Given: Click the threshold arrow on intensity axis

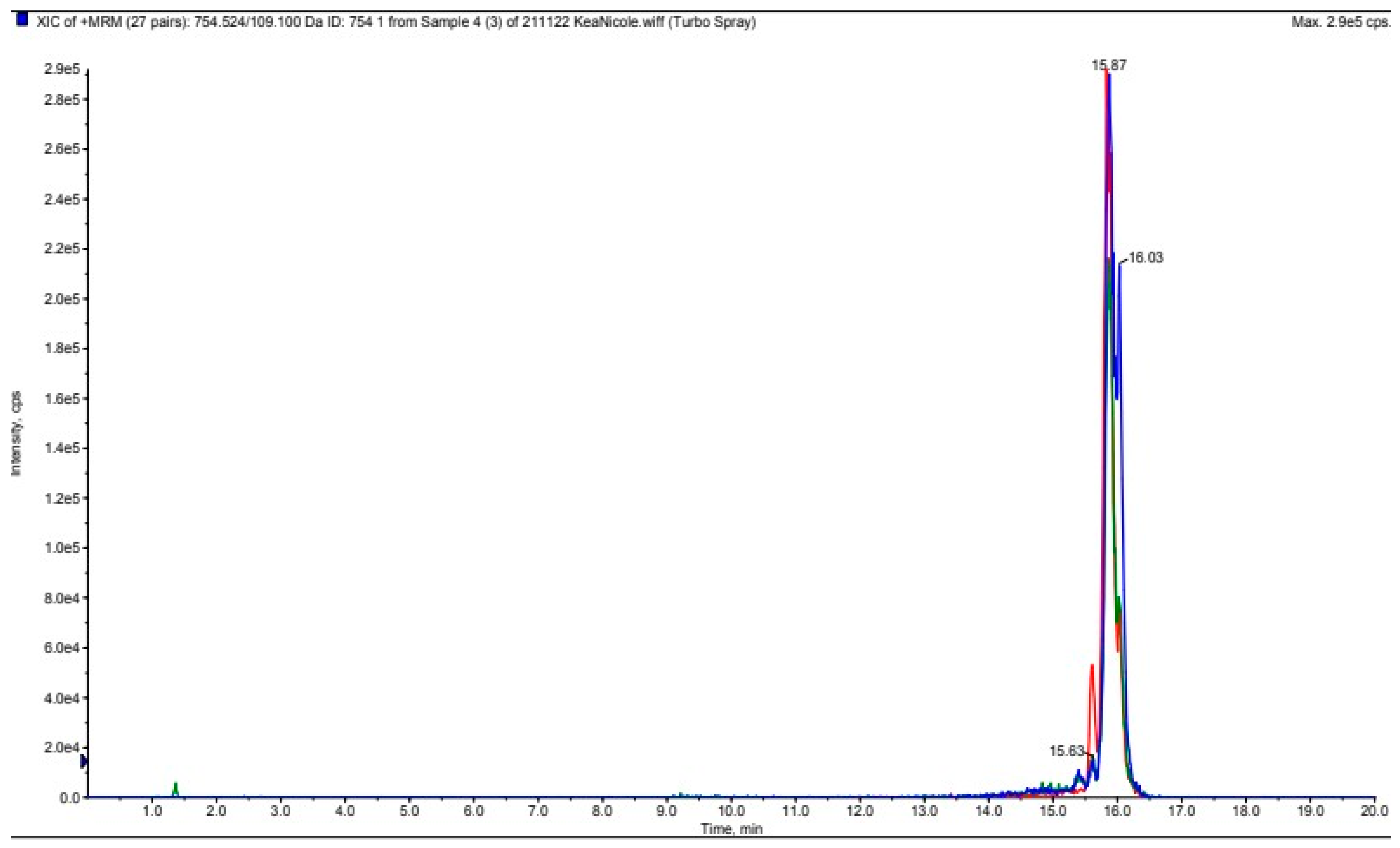Looking at the screenshot, I should tap(84, 761).
